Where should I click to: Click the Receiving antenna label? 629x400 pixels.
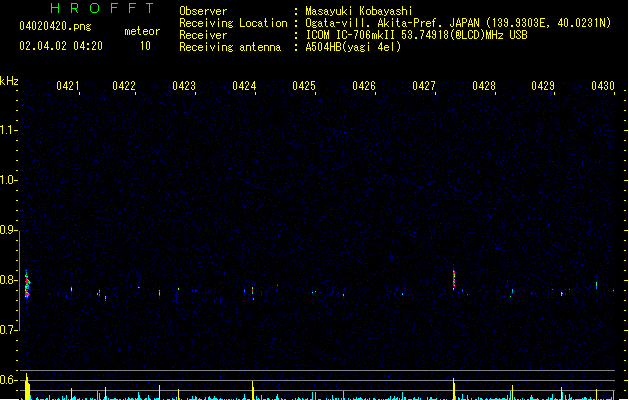(230, 47)
